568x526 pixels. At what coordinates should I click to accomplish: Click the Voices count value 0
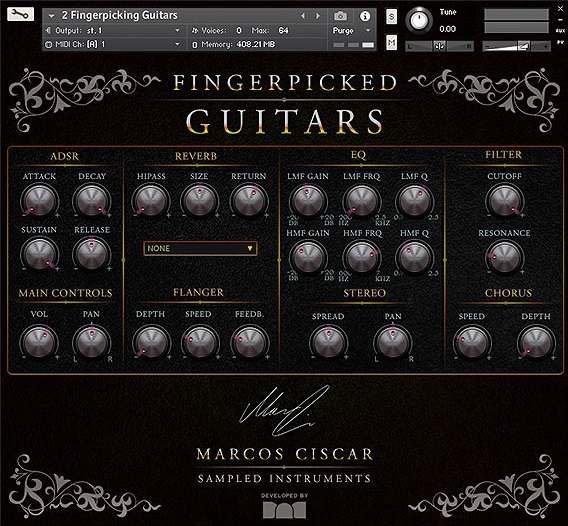[x=239, y=31]
